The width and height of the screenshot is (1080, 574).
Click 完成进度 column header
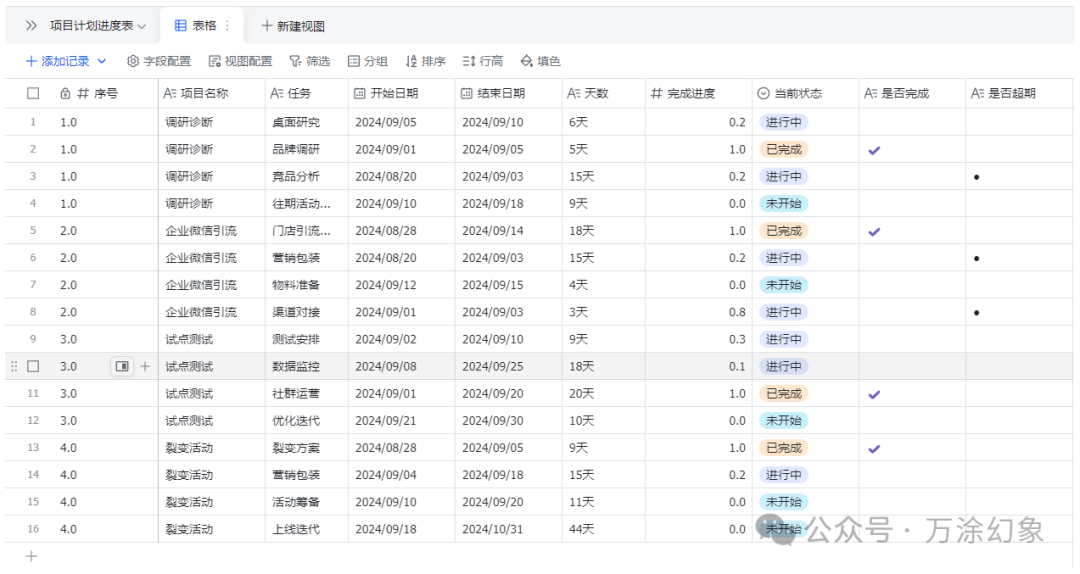coord(698,93)
